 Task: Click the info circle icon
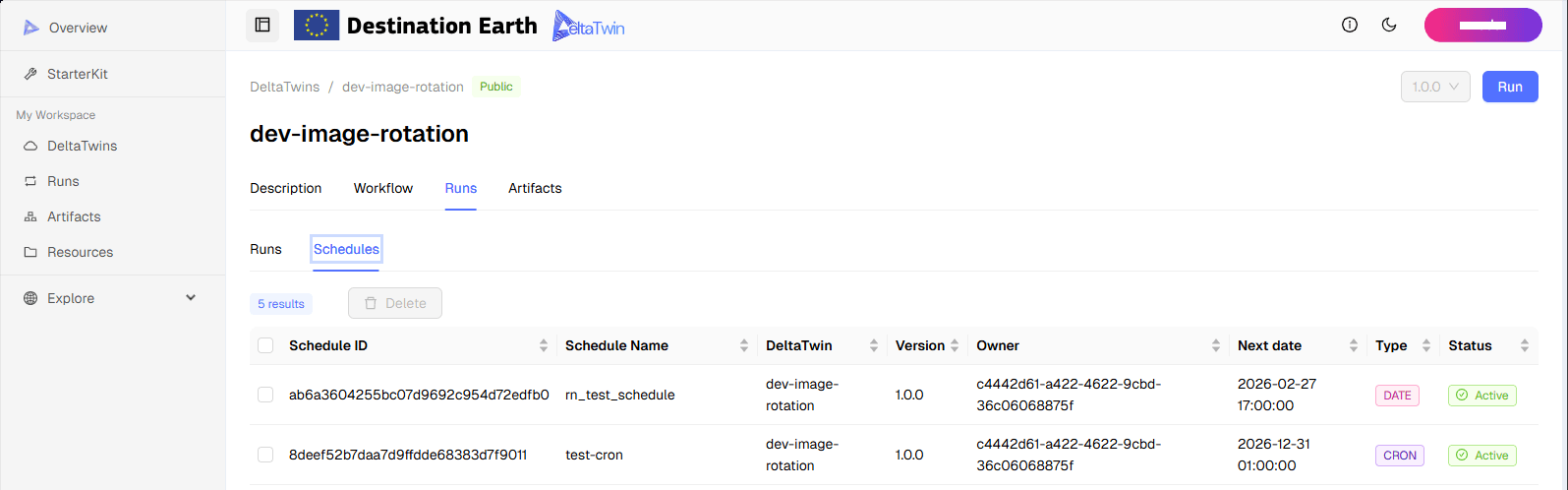coord(1350,26)
